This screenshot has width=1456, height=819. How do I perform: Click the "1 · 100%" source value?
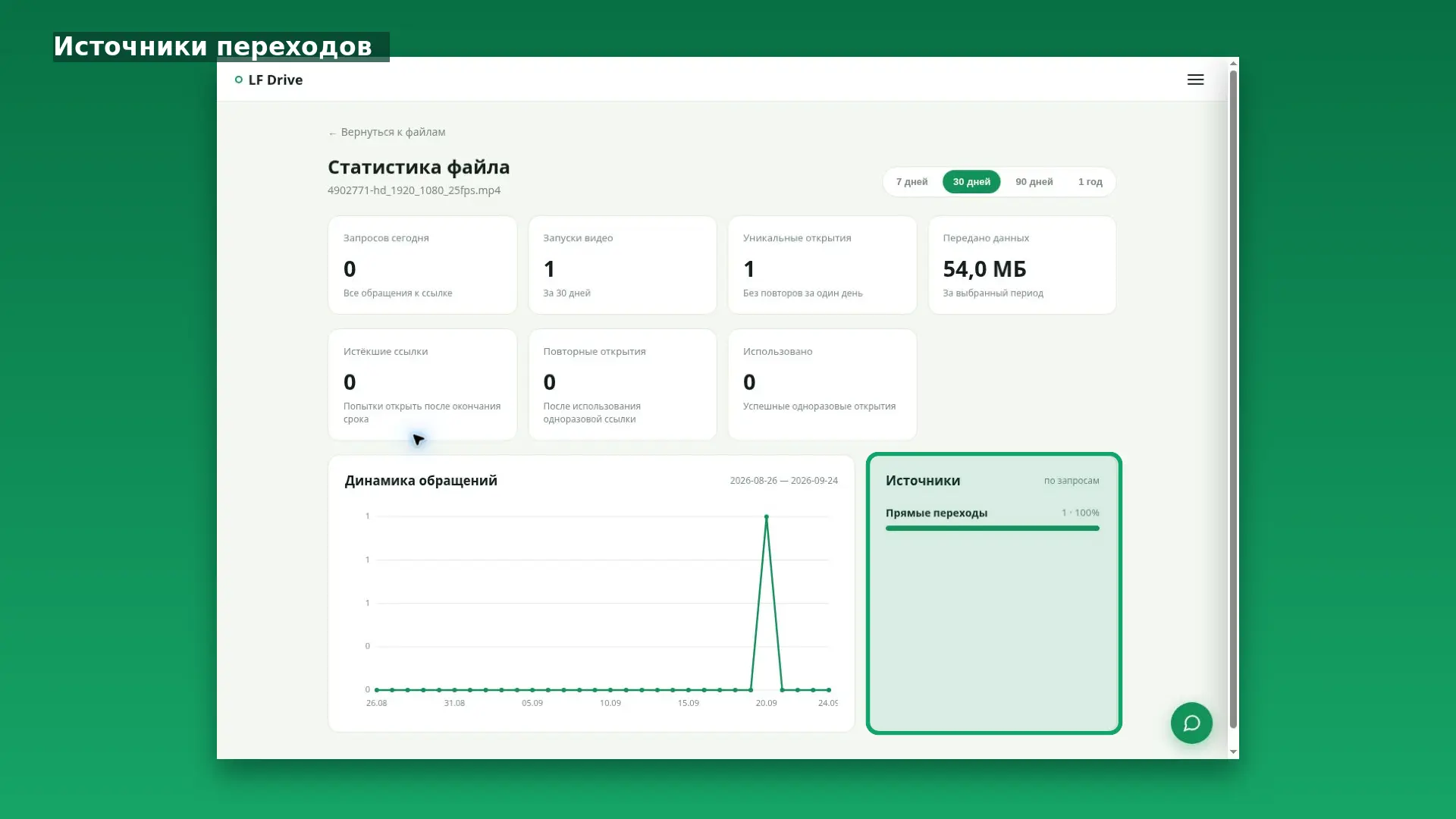1080,513
